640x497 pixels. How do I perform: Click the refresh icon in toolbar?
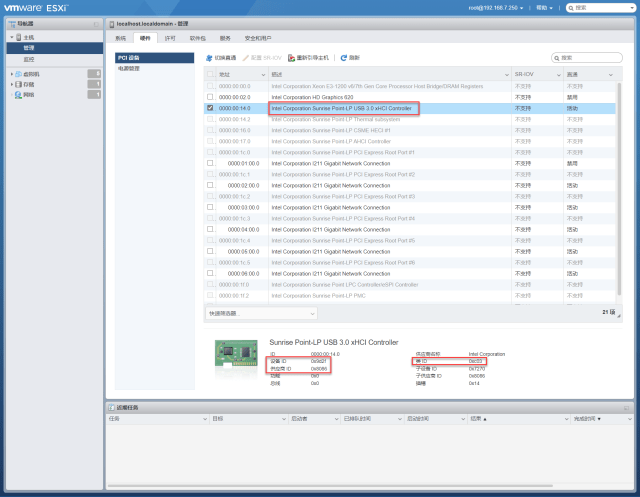[344, 58]
